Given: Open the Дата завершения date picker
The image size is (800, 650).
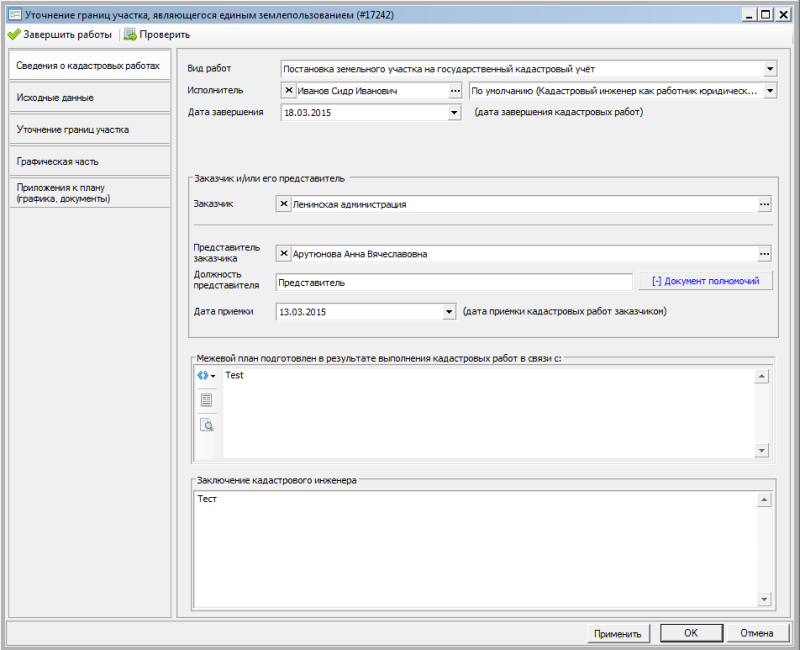Looking at the screenshot, I should click(453, 113).
